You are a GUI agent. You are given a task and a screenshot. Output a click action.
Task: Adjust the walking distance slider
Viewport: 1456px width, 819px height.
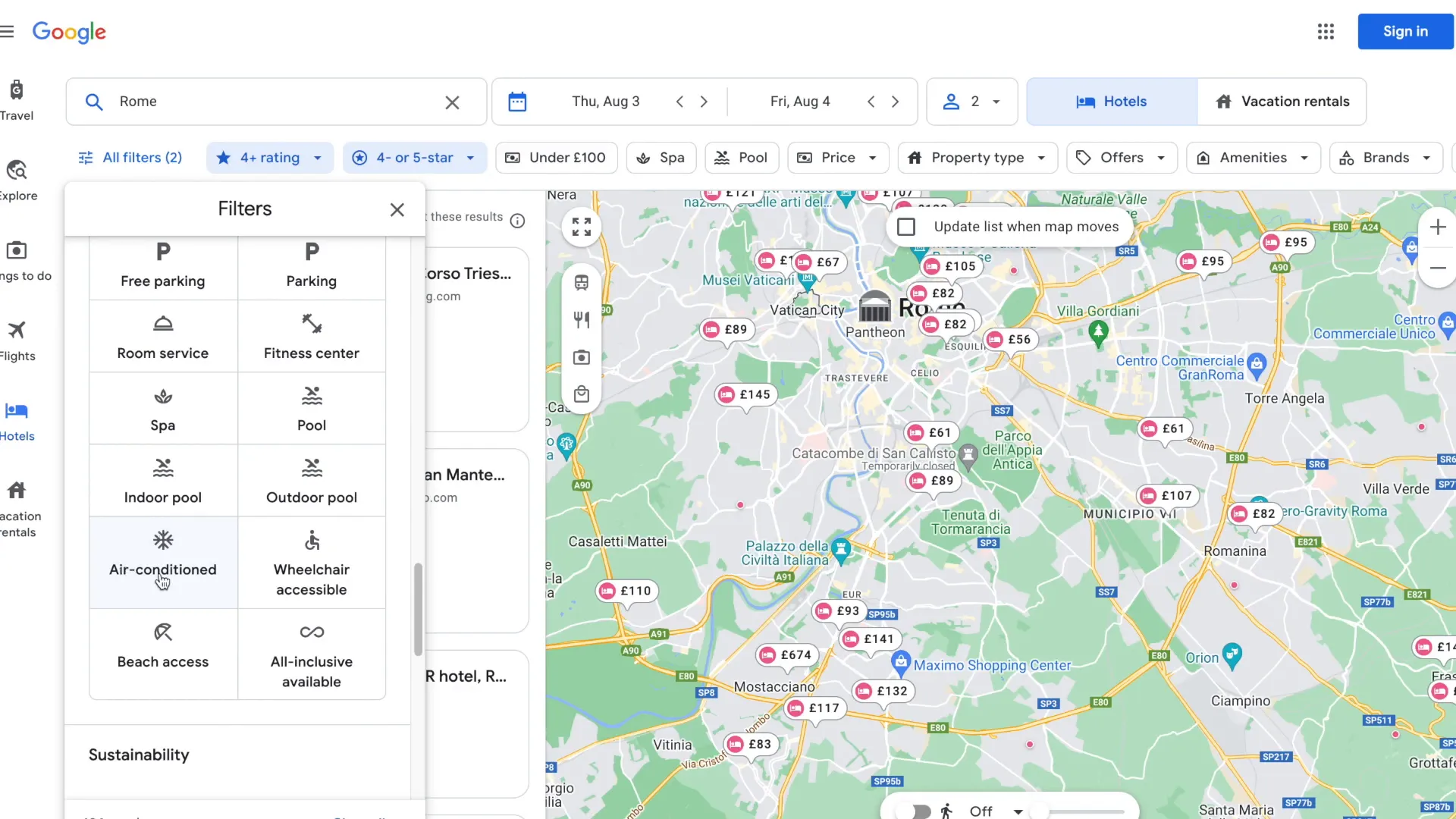click(1081, 811)
